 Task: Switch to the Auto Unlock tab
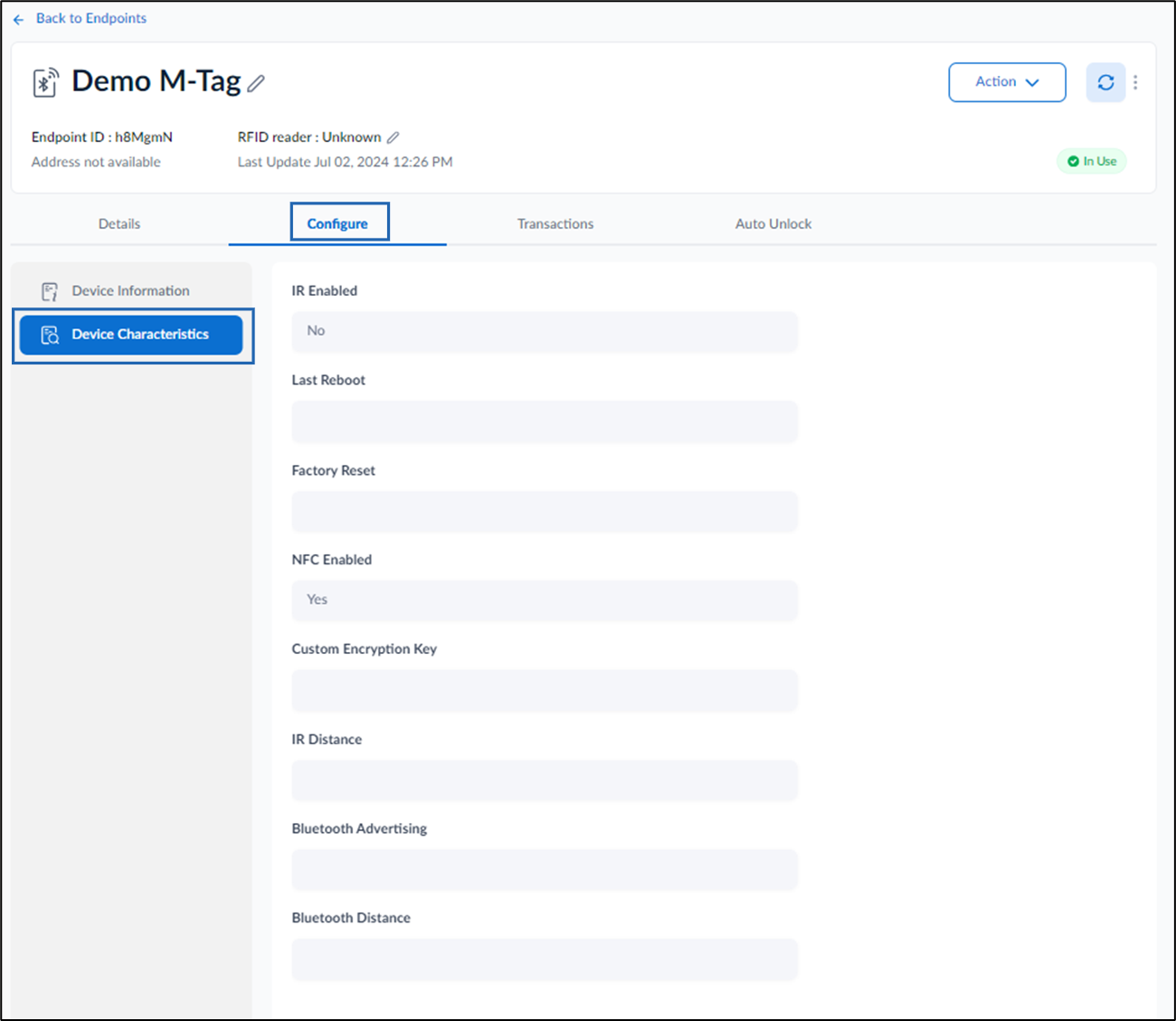click(x=773, y=223)
